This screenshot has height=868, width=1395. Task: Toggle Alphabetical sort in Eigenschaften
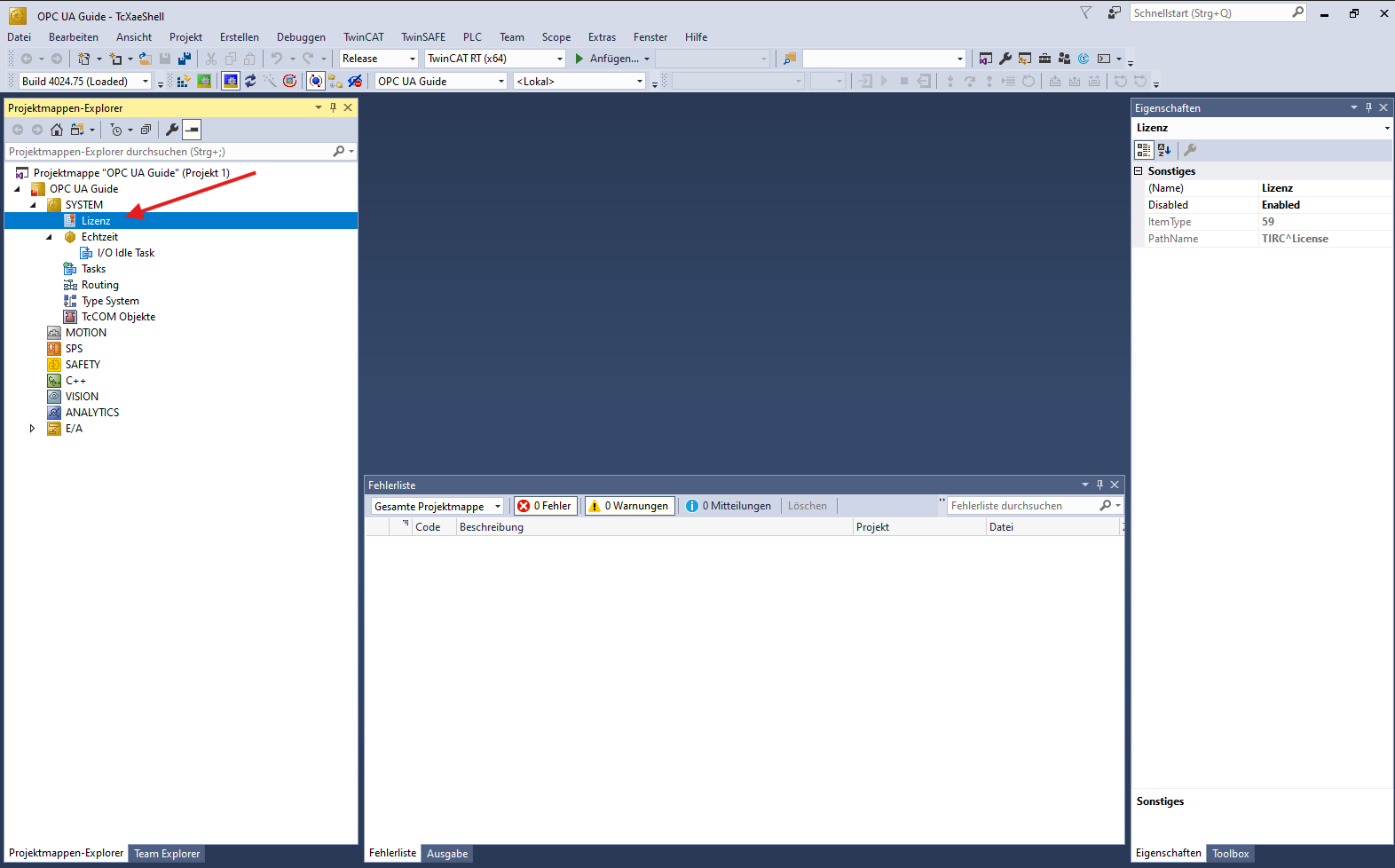[1164, 150]
